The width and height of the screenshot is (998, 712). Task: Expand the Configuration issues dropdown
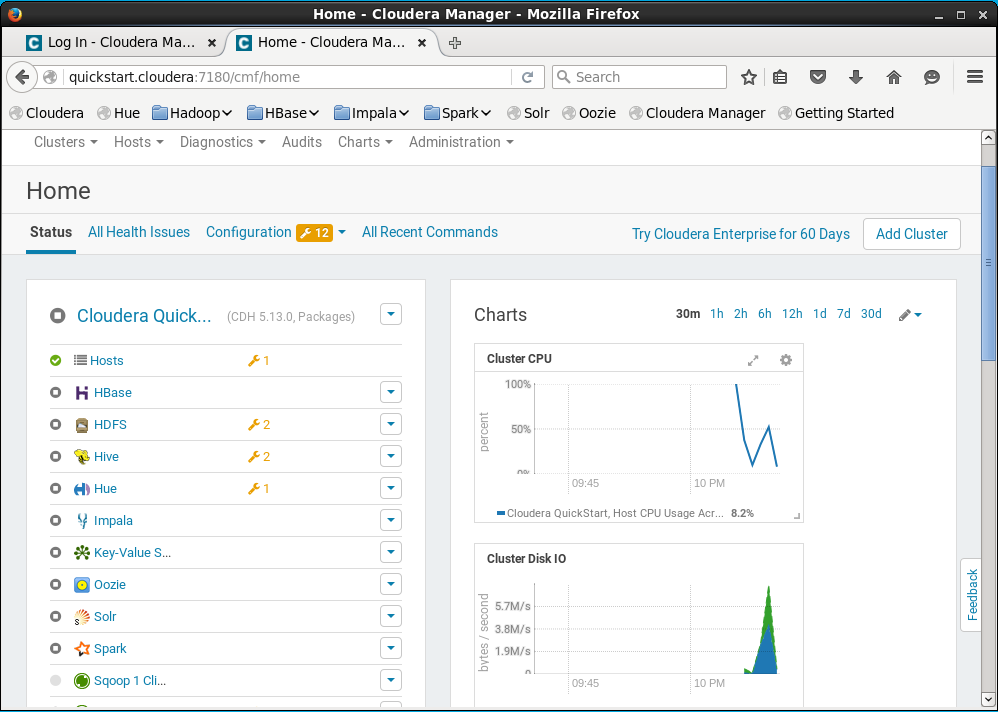click(340, 231)
